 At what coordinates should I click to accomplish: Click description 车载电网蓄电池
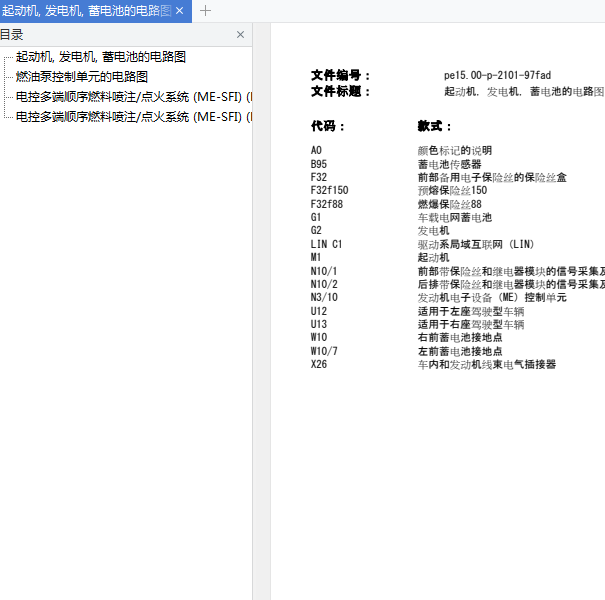point(455,217)
